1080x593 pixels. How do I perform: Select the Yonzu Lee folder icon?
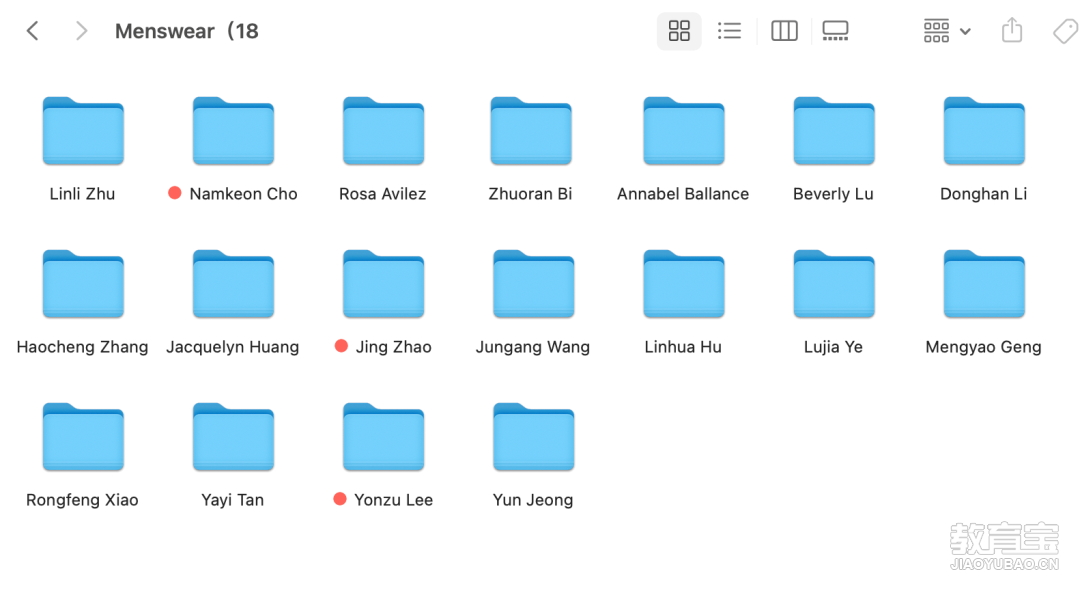(384, 437)
